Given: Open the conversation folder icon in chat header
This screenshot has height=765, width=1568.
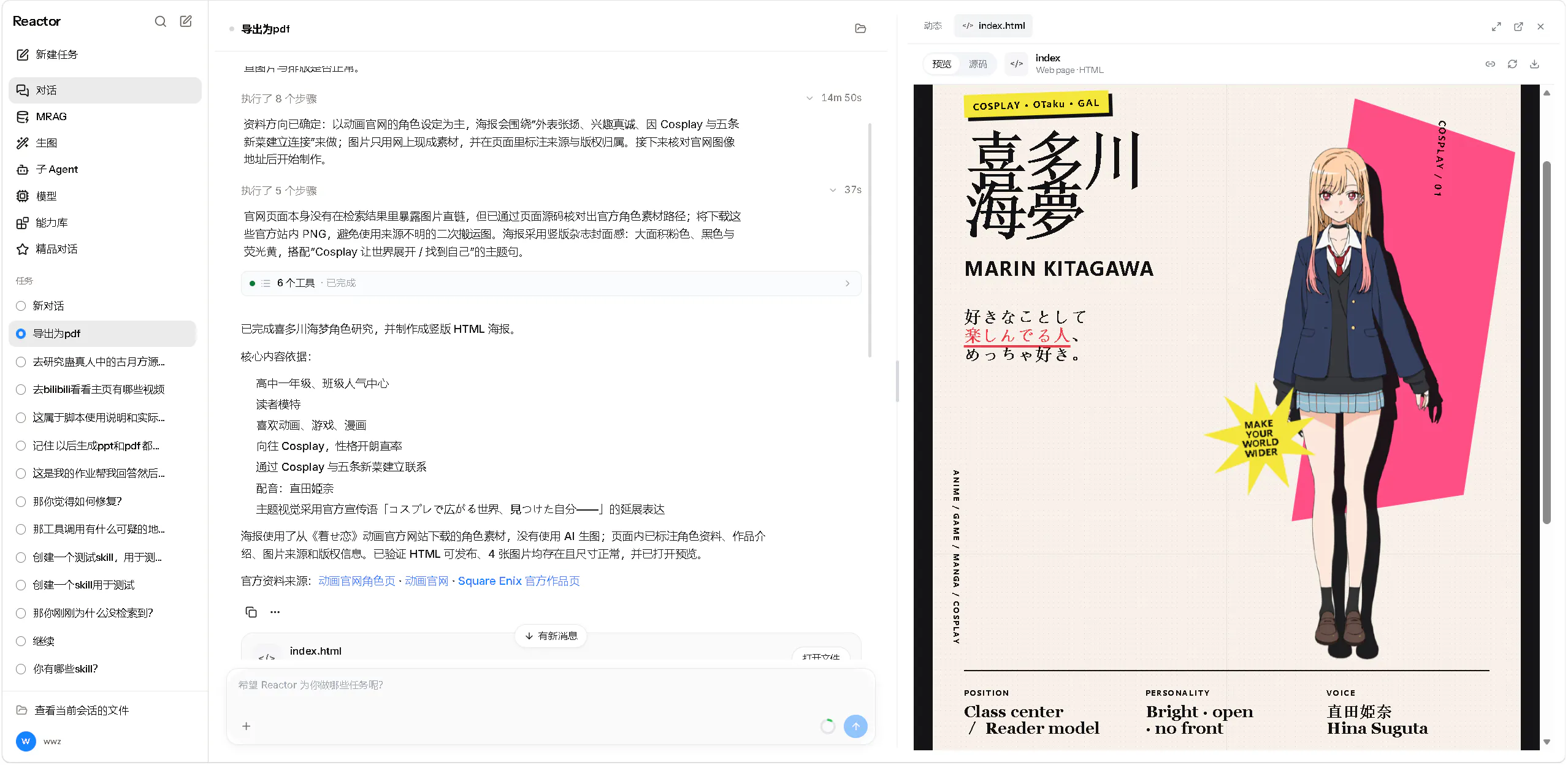Looking at the screenshot, I should click(860, 28).
